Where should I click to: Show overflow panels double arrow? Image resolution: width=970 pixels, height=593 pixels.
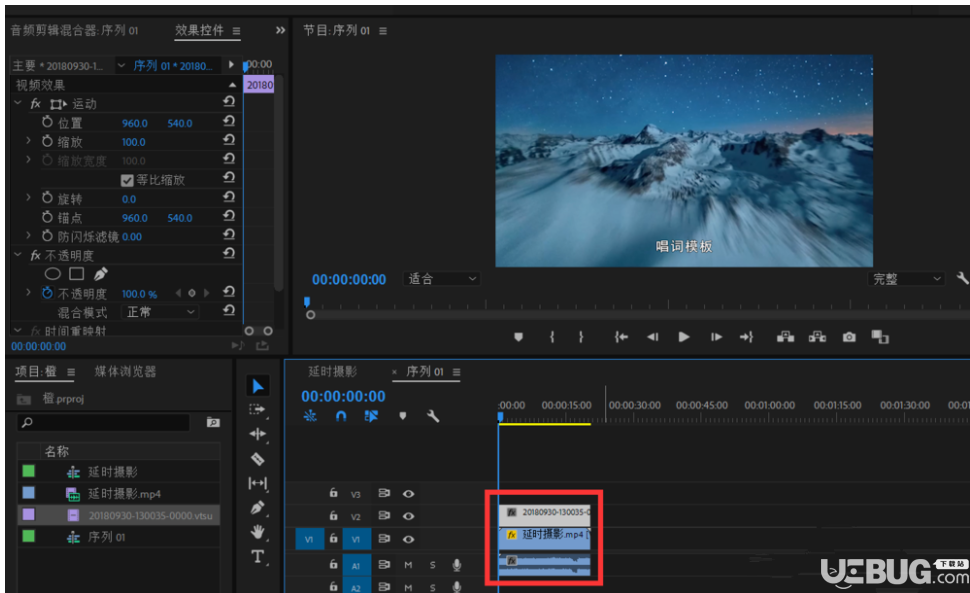coord(280,30)
